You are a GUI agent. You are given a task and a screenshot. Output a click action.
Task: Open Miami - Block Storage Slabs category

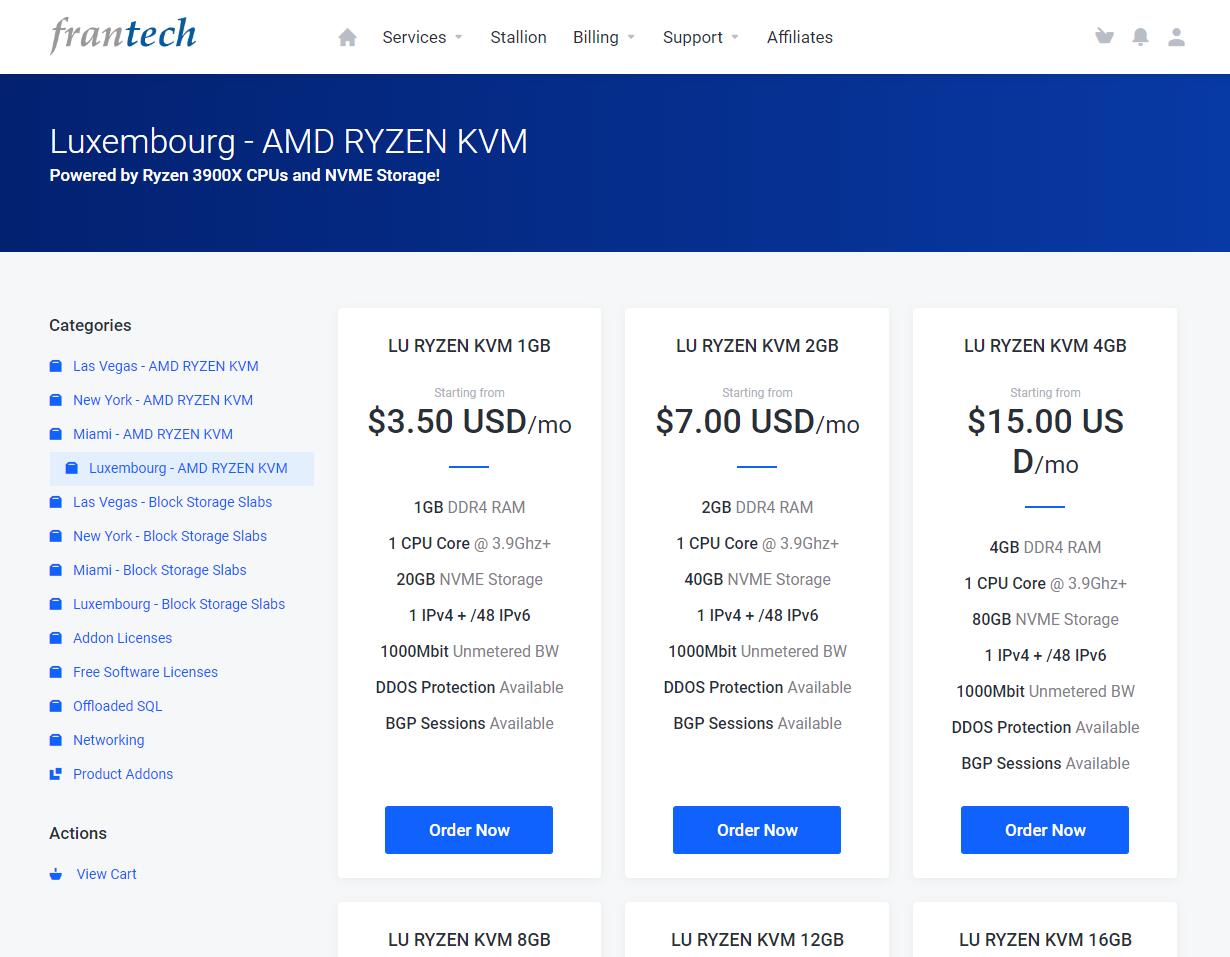click(x=160, y=570)
